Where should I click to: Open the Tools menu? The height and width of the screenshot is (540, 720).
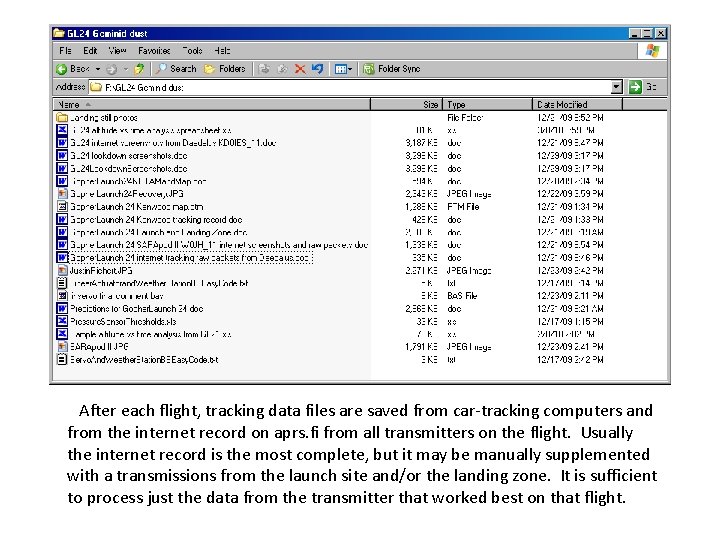192,51
